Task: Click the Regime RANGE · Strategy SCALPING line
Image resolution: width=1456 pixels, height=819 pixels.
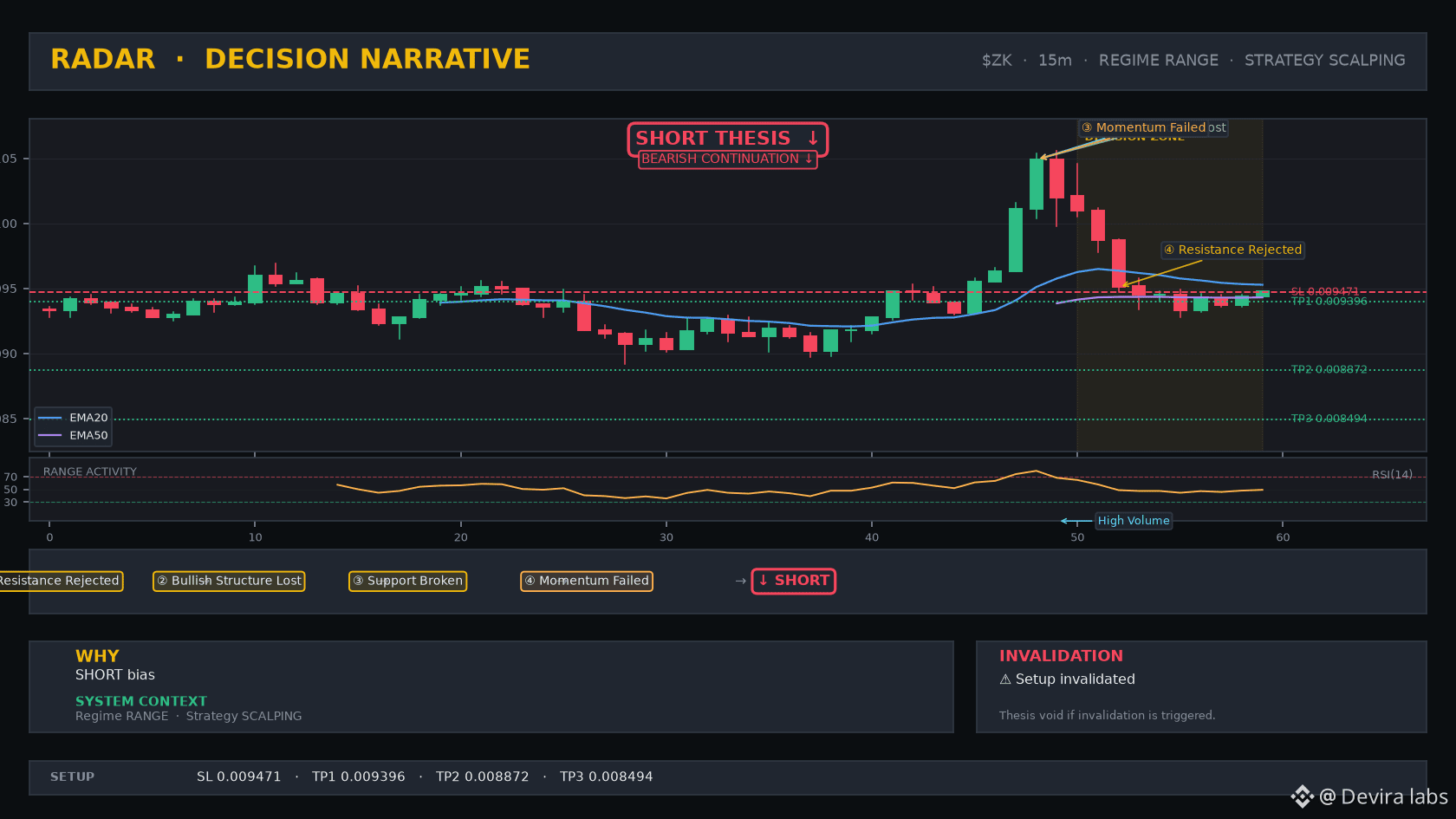Action: coord(189,716)
